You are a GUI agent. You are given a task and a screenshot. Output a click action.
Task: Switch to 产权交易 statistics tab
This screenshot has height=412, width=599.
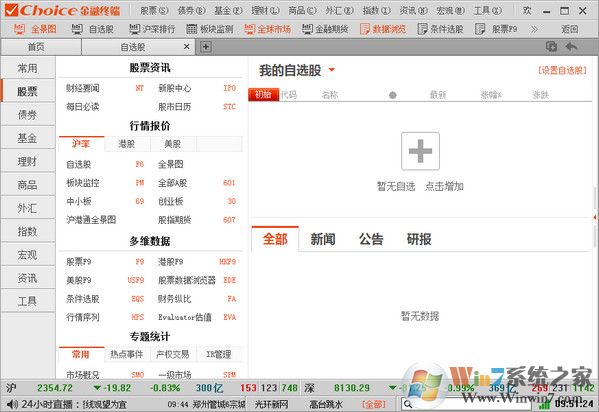click(x=173, y=354)
